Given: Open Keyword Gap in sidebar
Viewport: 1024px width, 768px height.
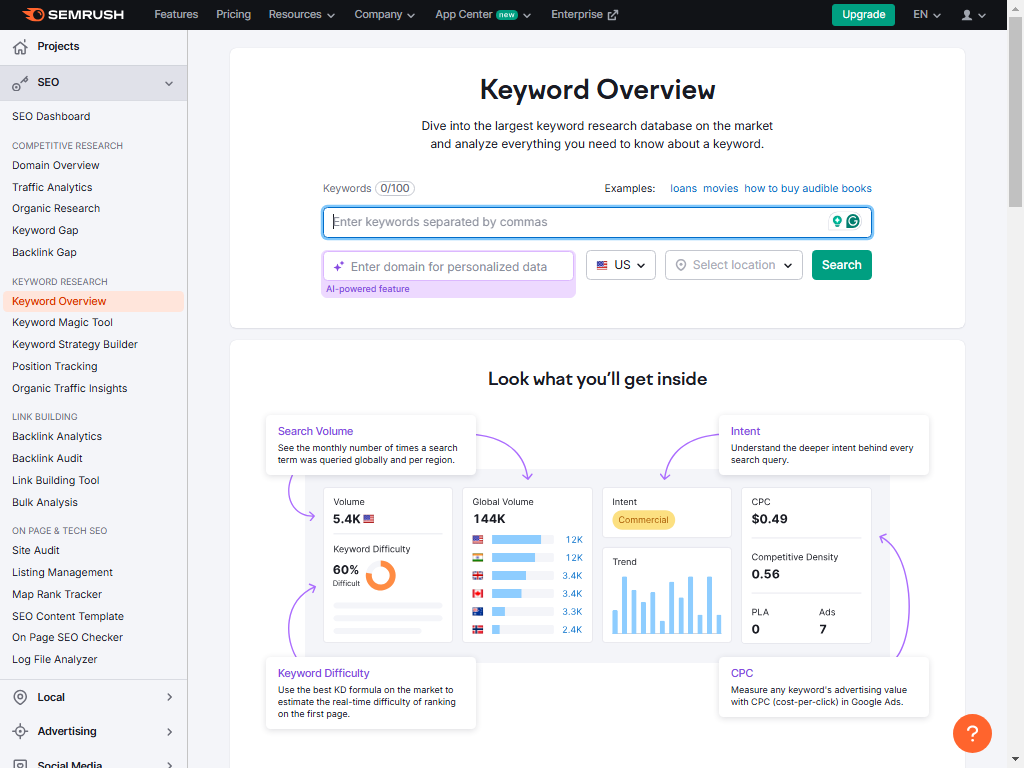Looking at the screenshot, I should coord(45,231).
